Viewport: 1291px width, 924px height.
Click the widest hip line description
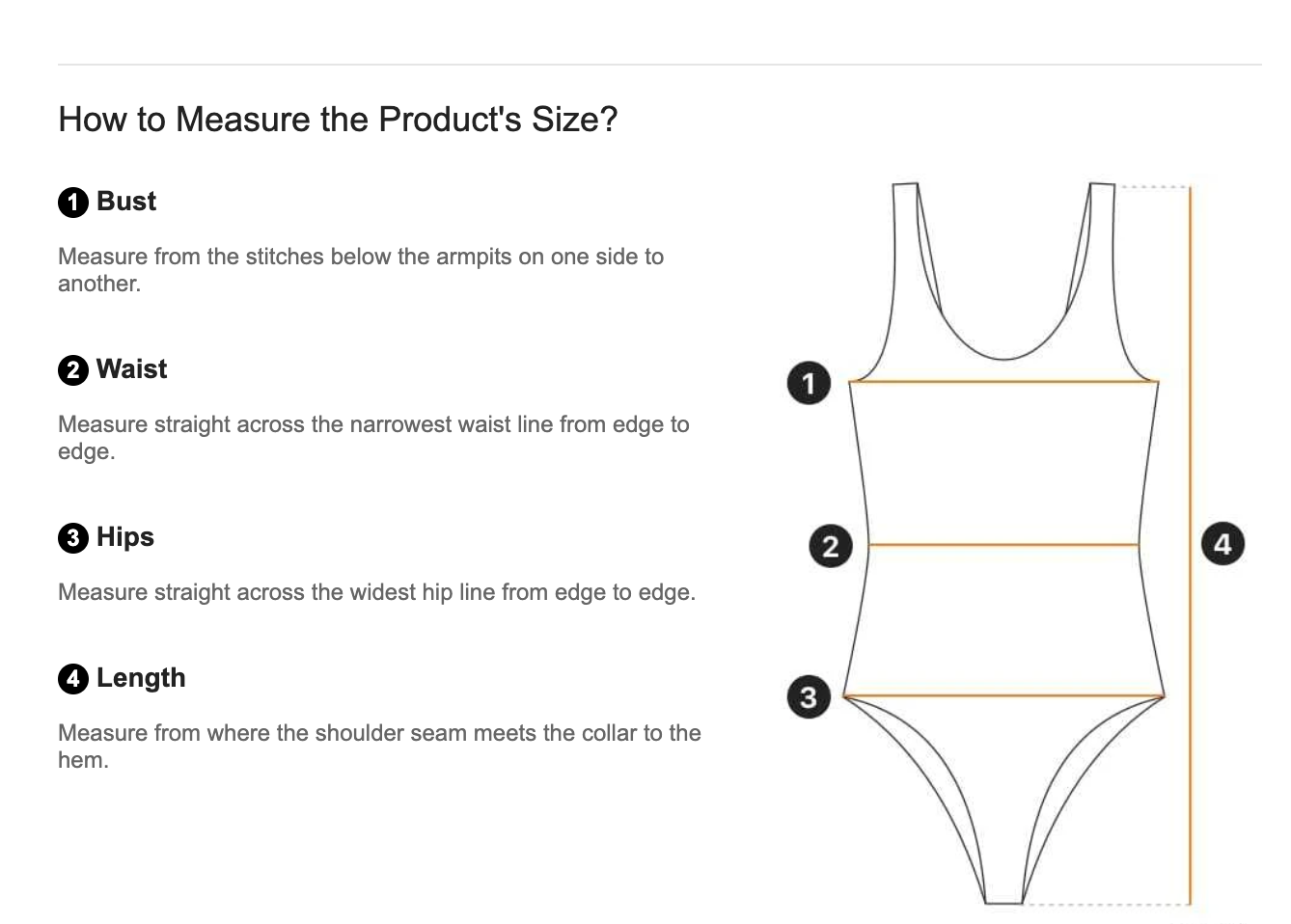(x=376, y=592)
